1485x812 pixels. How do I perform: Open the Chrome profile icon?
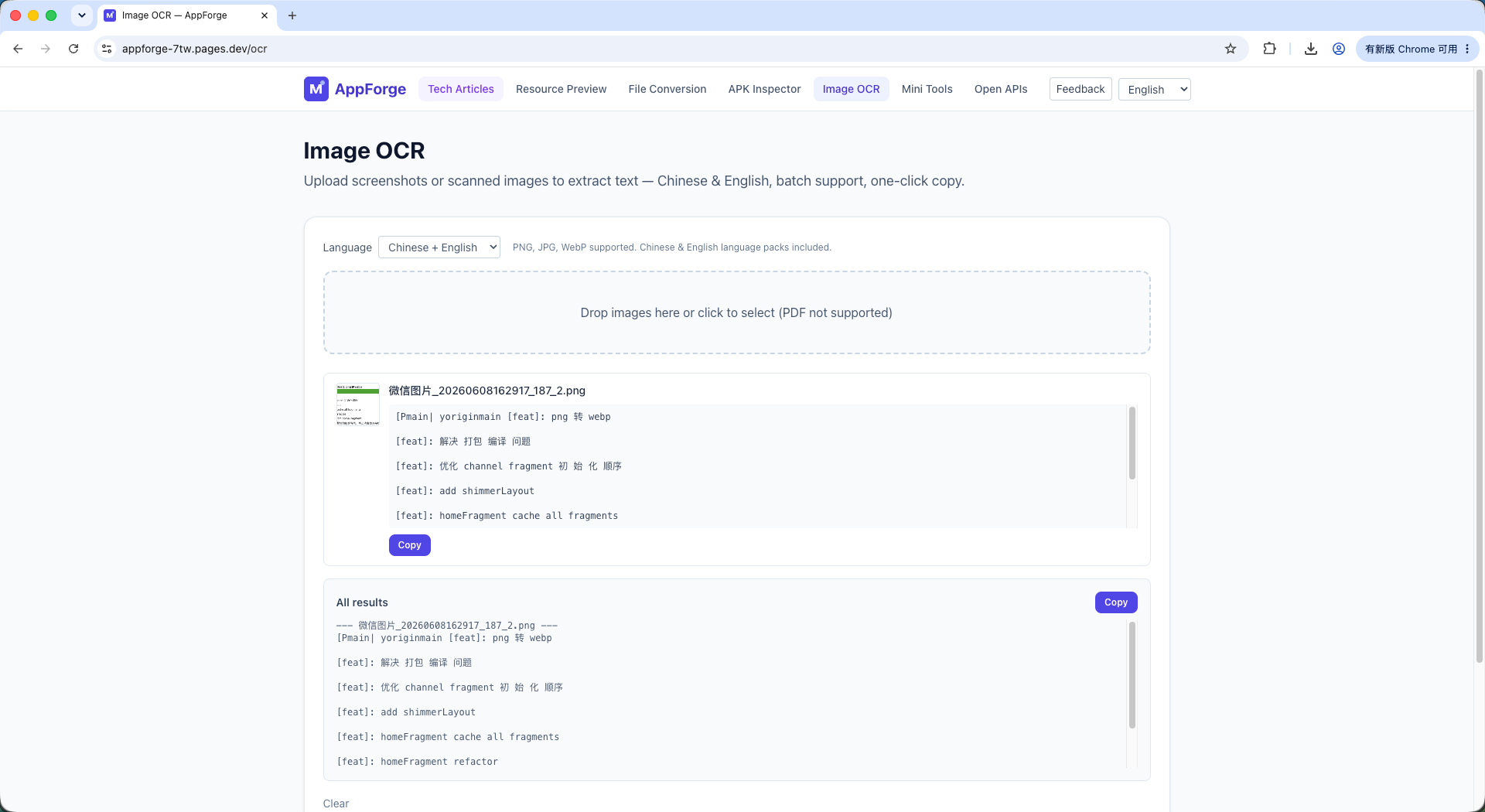[x=1339, y=49]
